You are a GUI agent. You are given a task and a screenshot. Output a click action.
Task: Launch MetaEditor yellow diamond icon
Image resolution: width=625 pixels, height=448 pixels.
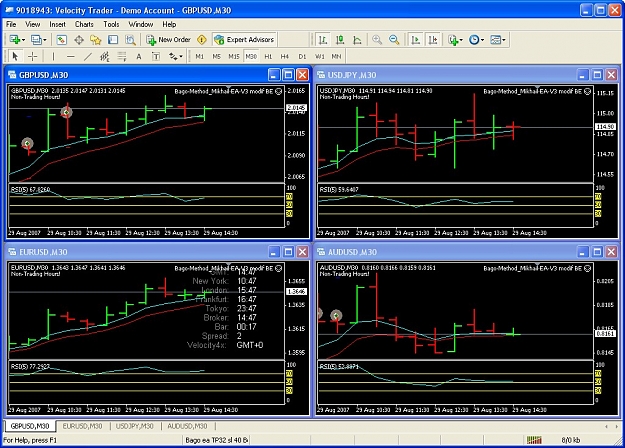202,40
